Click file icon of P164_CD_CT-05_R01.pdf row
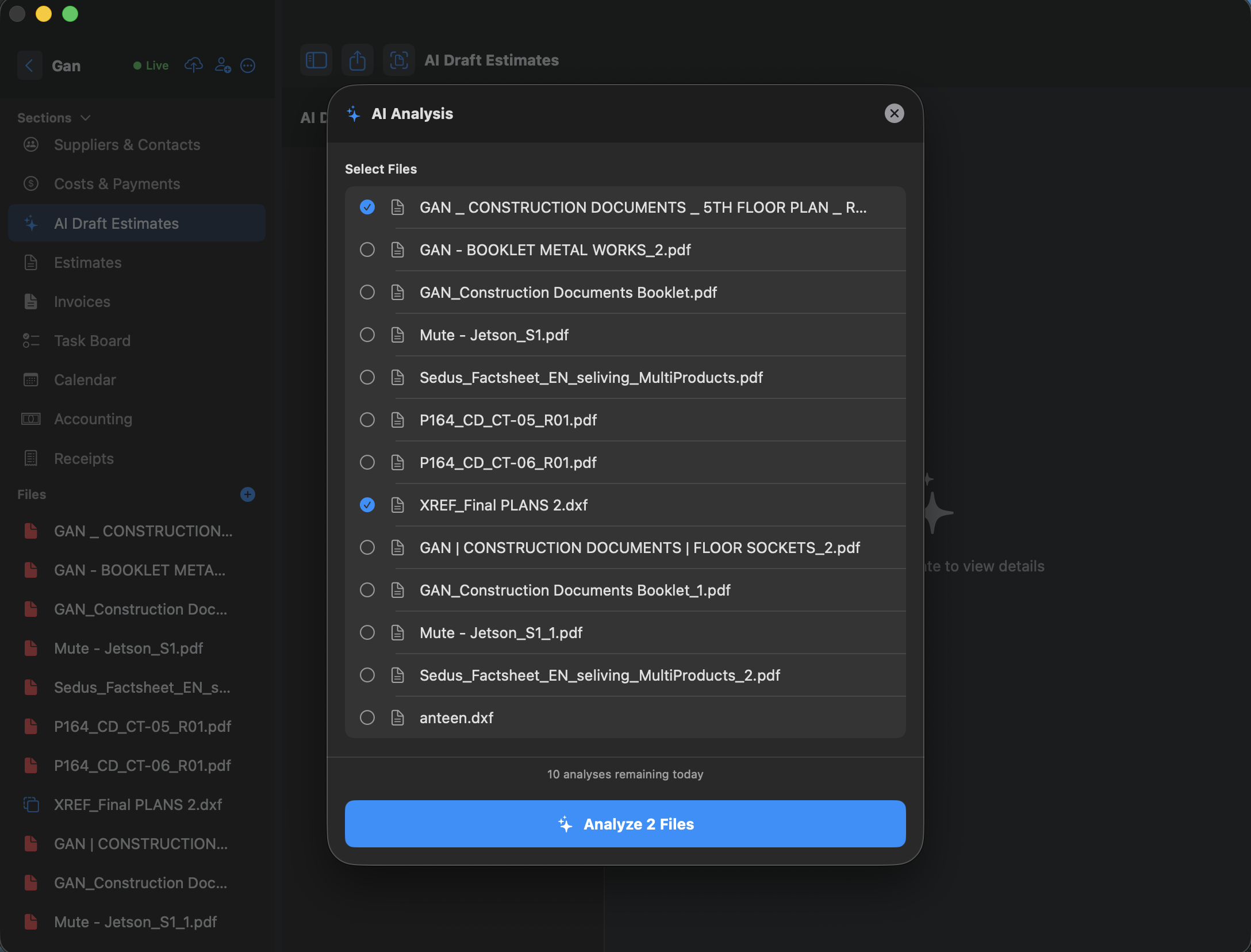The height and width of the screenshot is (952, 1251). coord(397,420)
